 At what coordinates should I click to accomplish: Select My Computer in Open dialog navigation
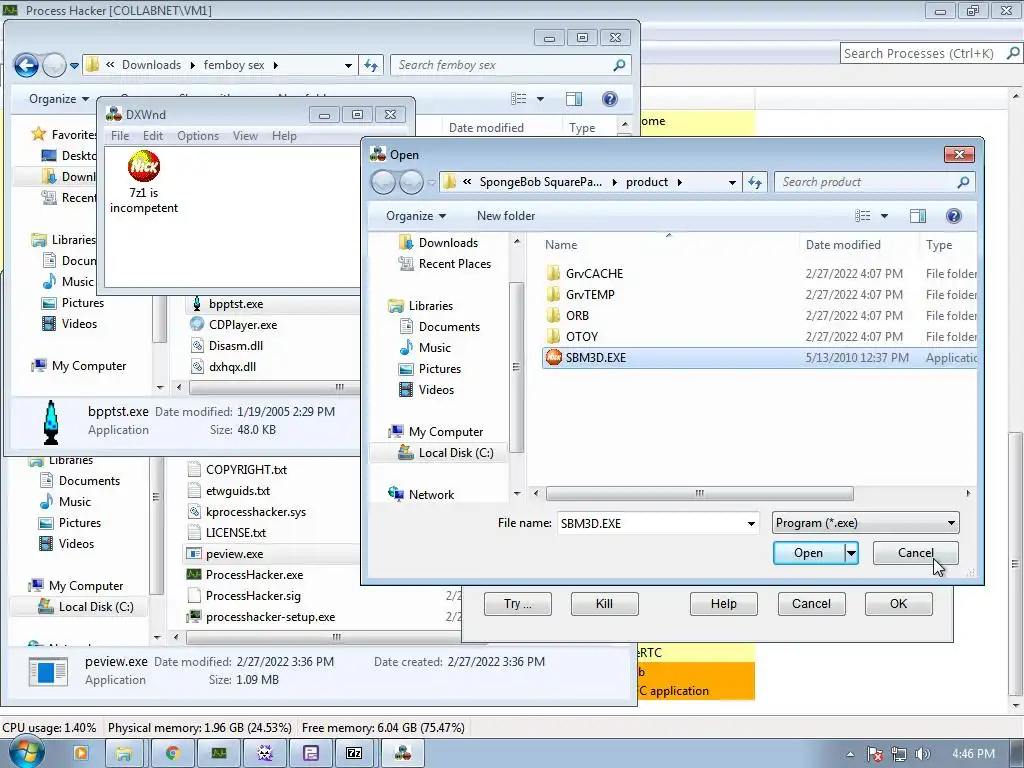(x=436, y=432)
